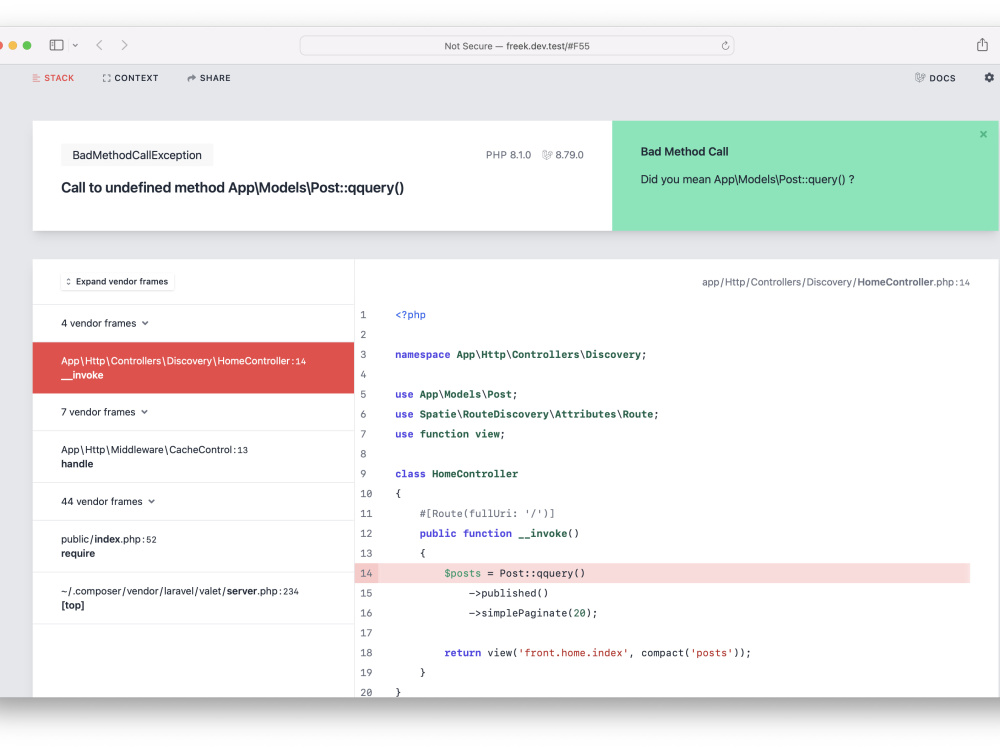1000x750 pixels.
Task: Click the return view line 18
Action: coord(598,653)
